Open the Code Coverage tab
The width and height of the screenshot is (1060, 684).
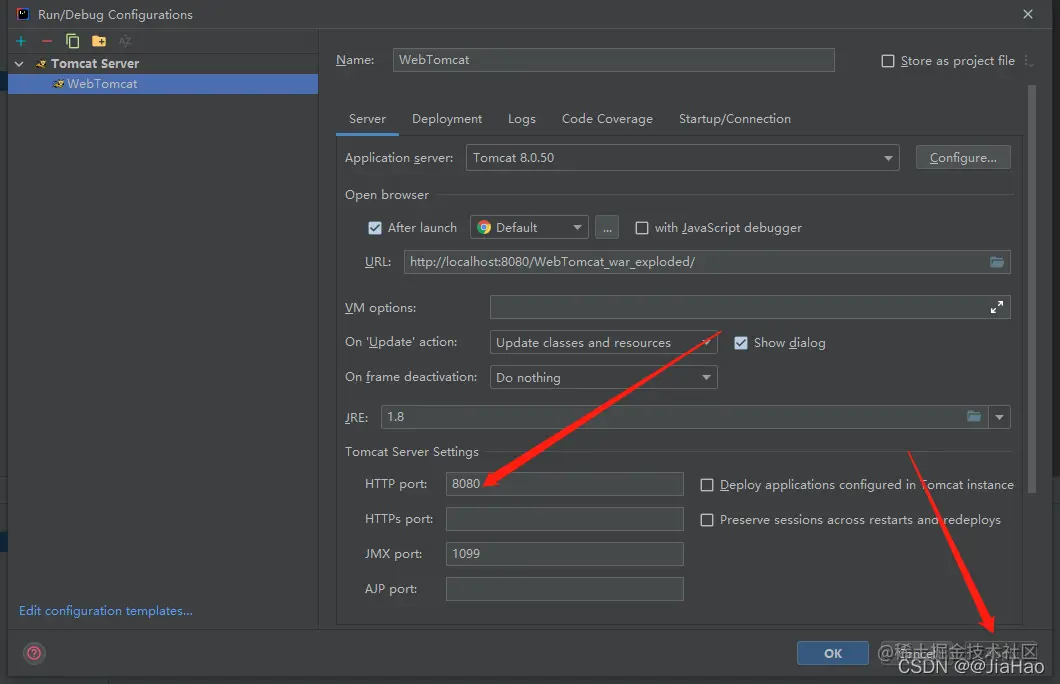point(607,119)
